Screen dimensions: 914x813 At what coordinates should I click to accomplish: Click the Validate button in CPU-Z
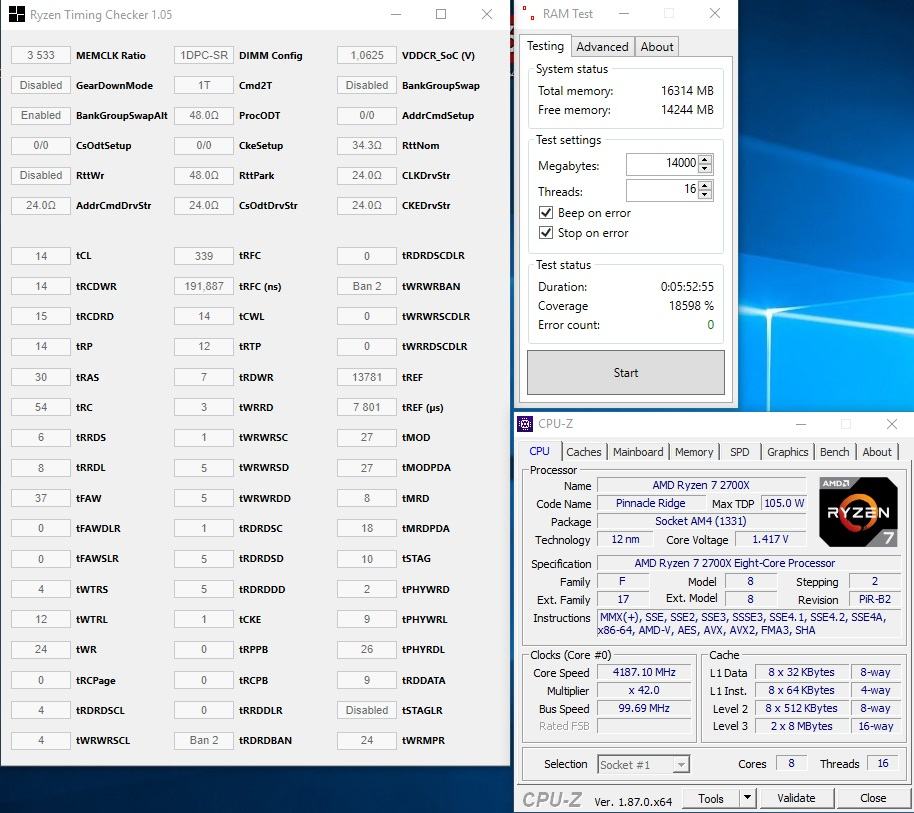(796, 798)
